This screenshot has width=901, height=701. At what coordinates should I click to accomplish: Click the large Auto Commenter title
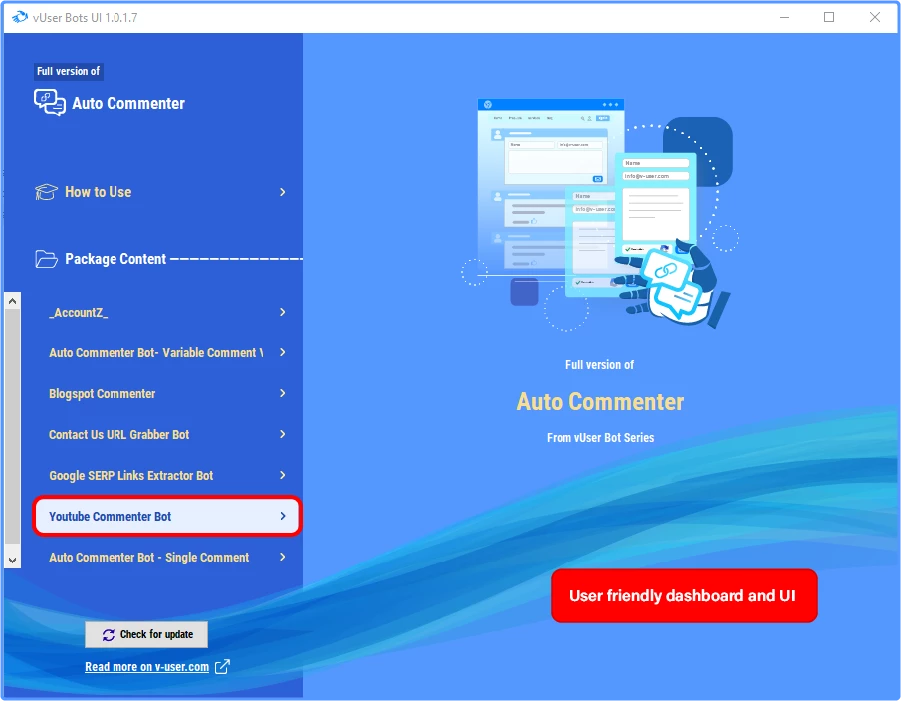[600, 402]
